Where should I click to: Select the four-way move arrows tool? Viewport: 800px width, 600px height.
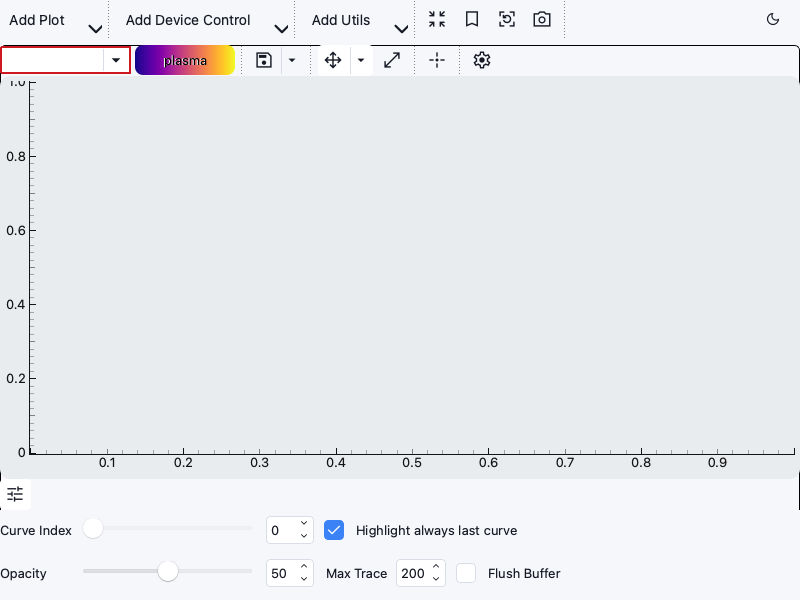tap(334, 60)
